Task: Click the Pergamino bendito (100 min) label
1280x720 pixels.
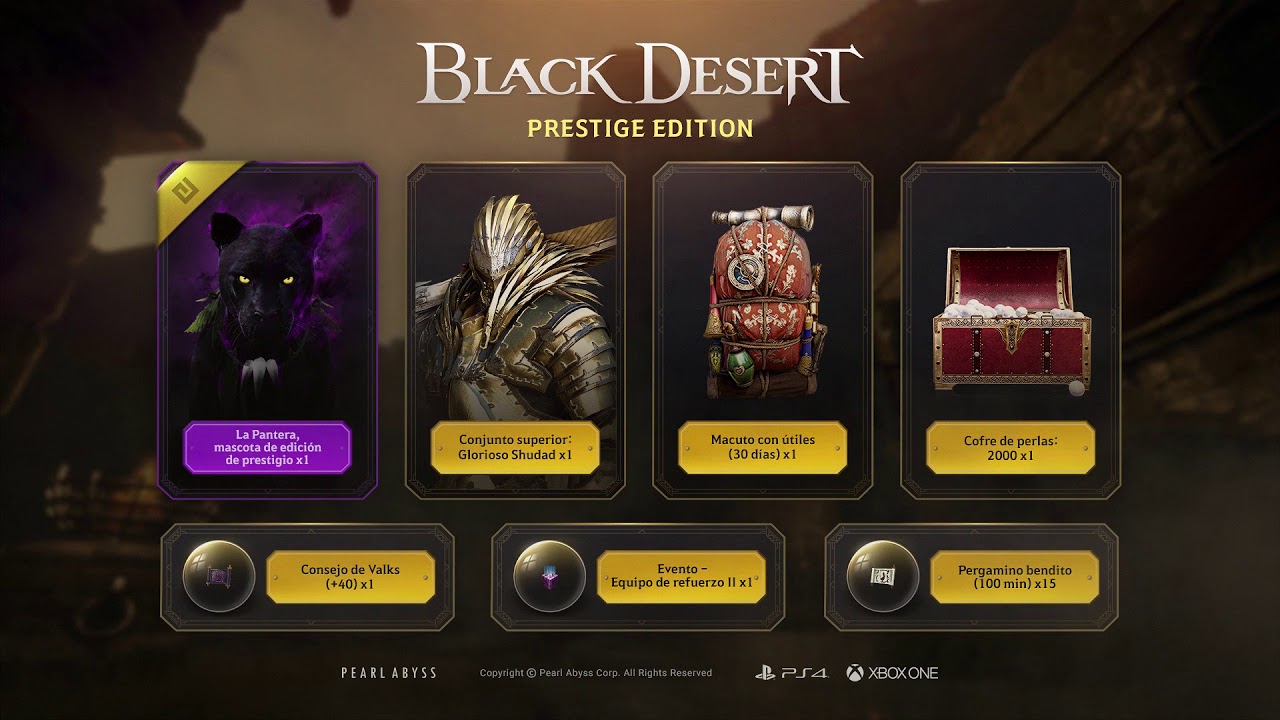Action: pos(1015,577)
